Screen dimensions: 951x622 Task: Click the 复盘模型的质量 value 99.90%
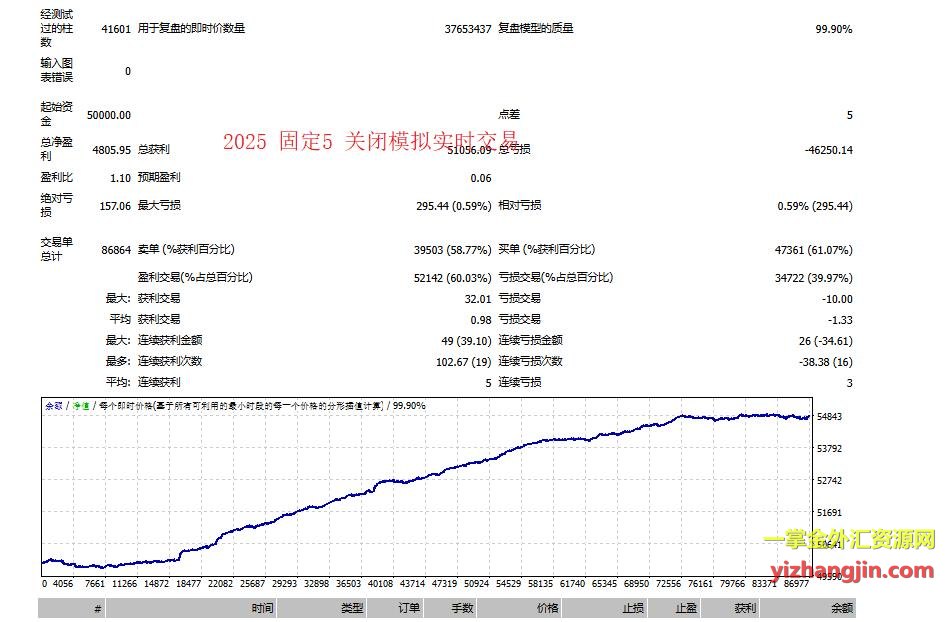click(833, 29)
